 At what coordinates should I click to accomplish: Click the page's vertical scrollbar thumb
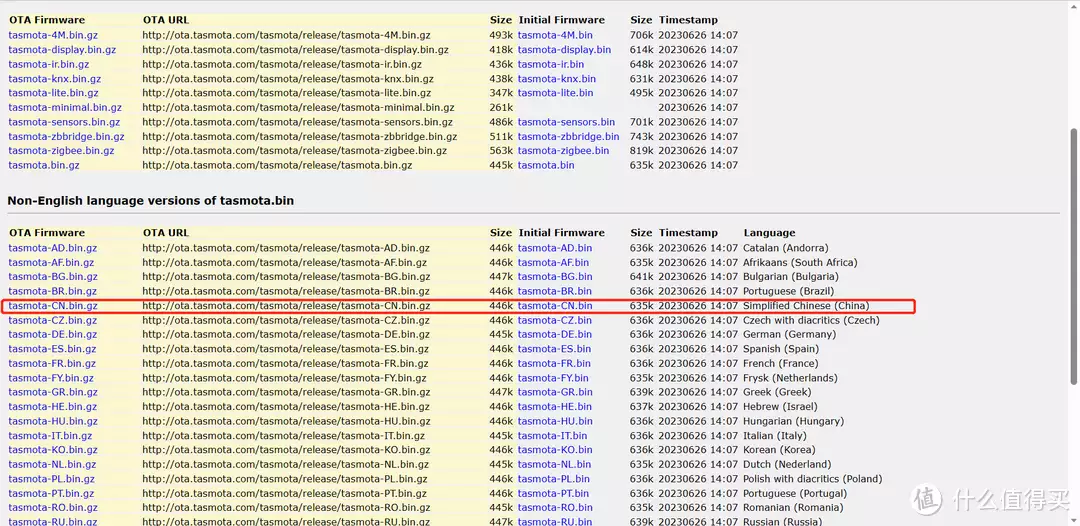[x=1075, y=255]
